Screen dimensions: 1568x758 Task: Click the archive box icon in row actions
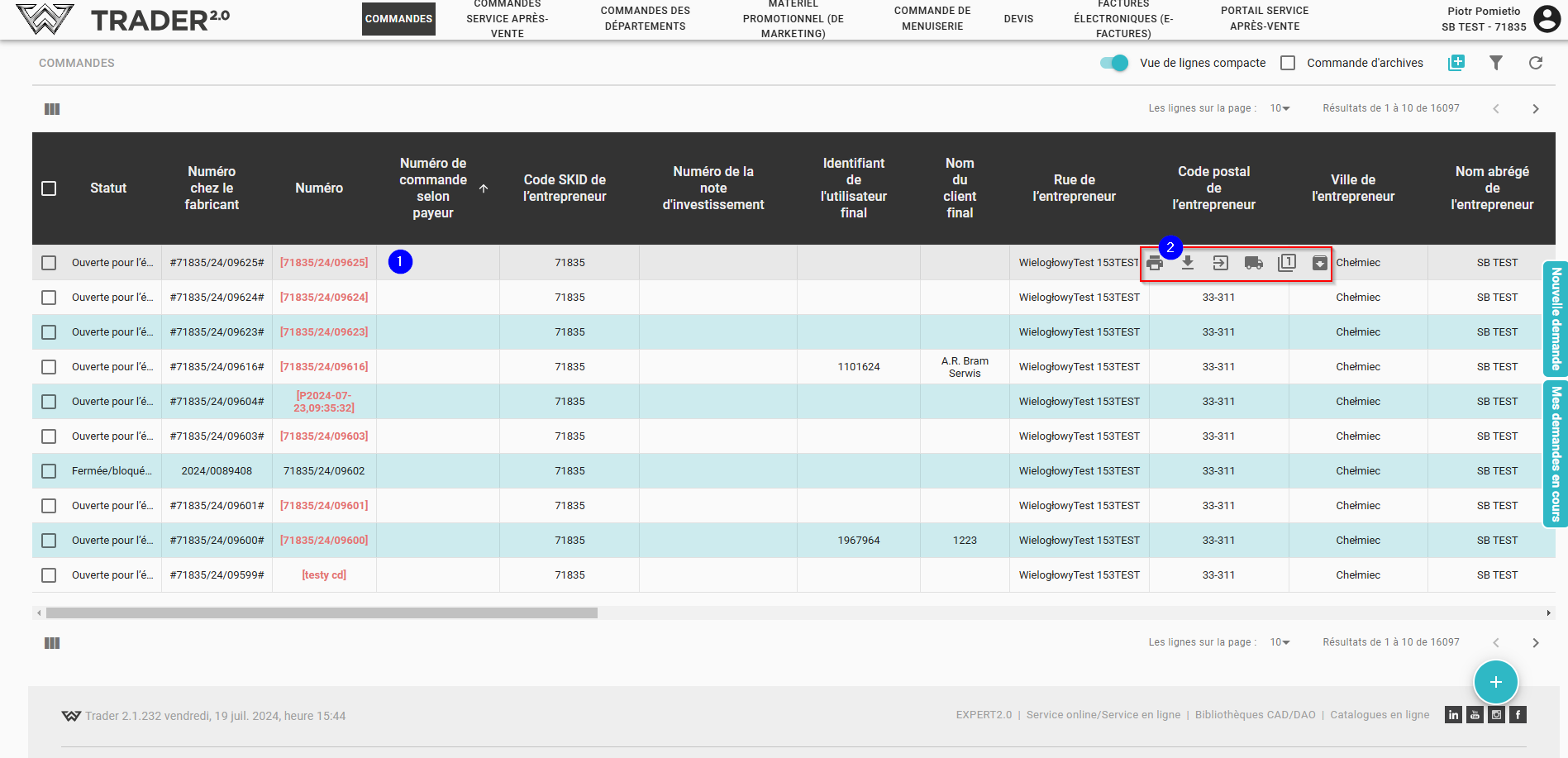[1320, 263]
